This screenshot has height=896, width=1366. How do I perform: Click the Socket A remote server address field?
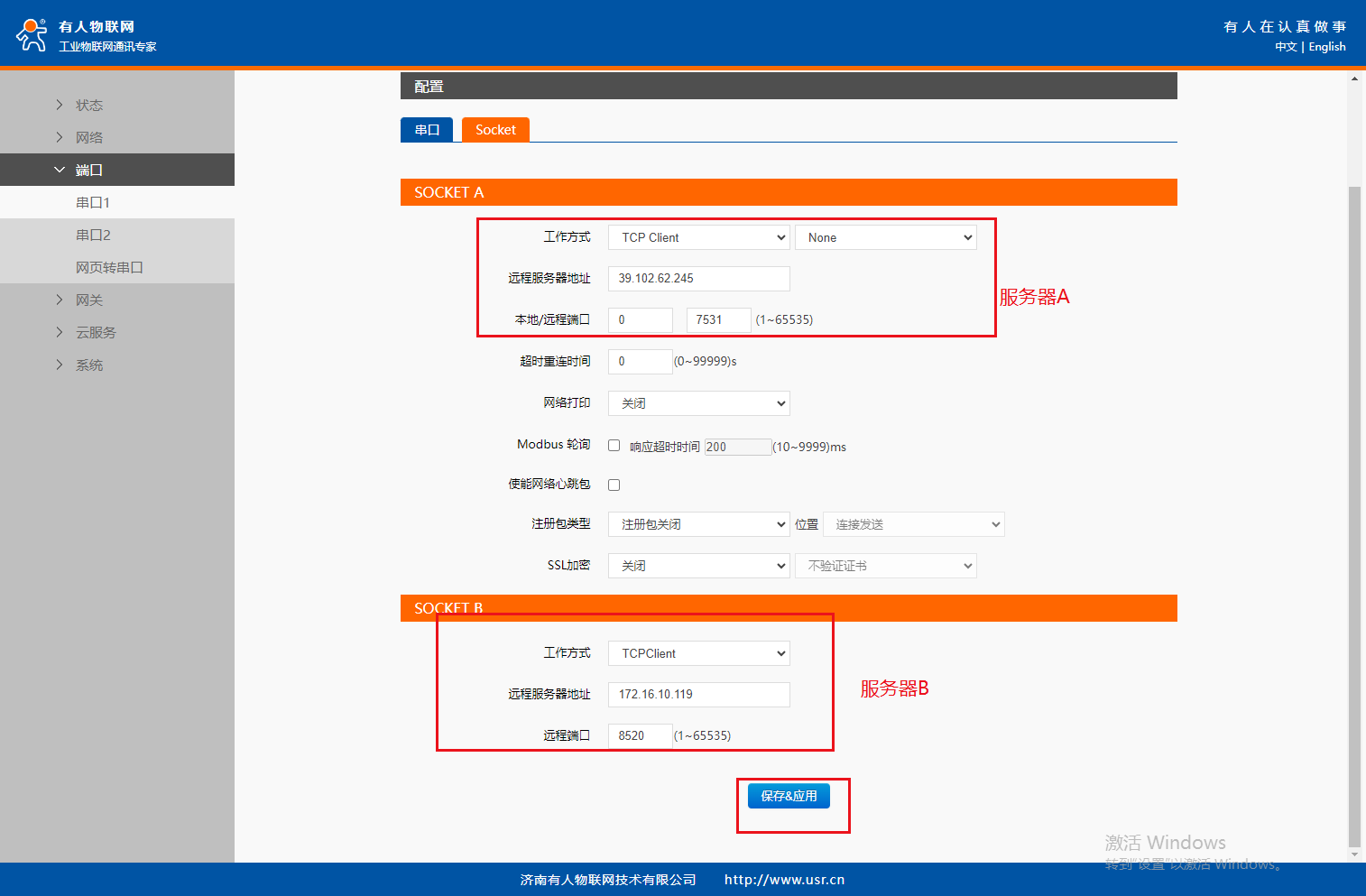(x=699, y=279)
